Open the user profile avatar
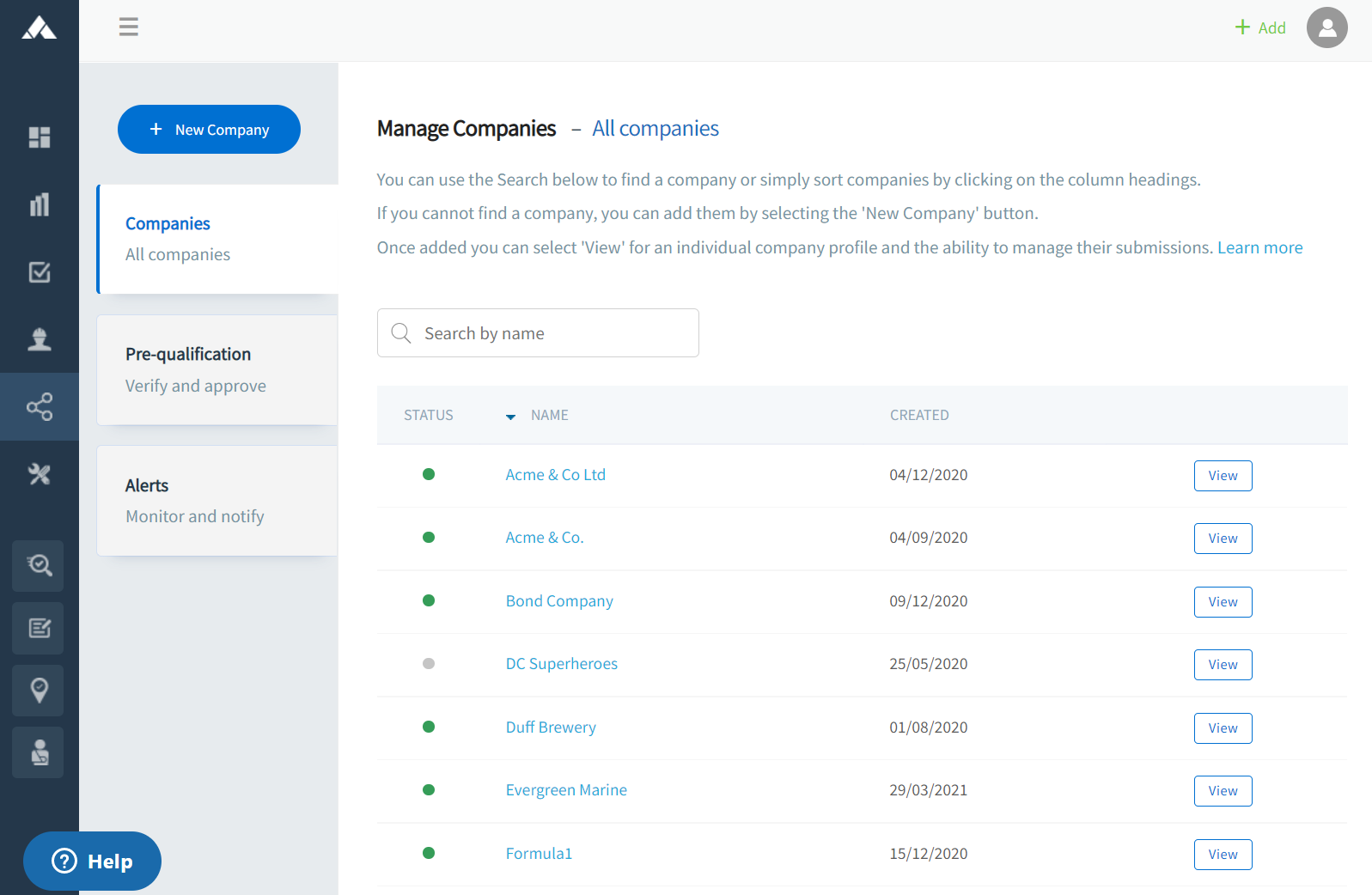The height and width of the screenshot is (895, 1372). click(x=1326, y=27)
